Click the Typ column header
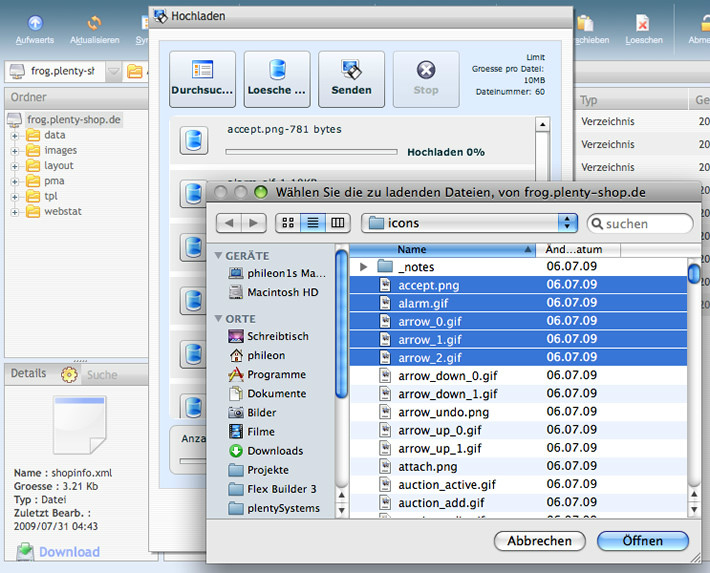This screenshot has height=573, width=710. (632, 100)
